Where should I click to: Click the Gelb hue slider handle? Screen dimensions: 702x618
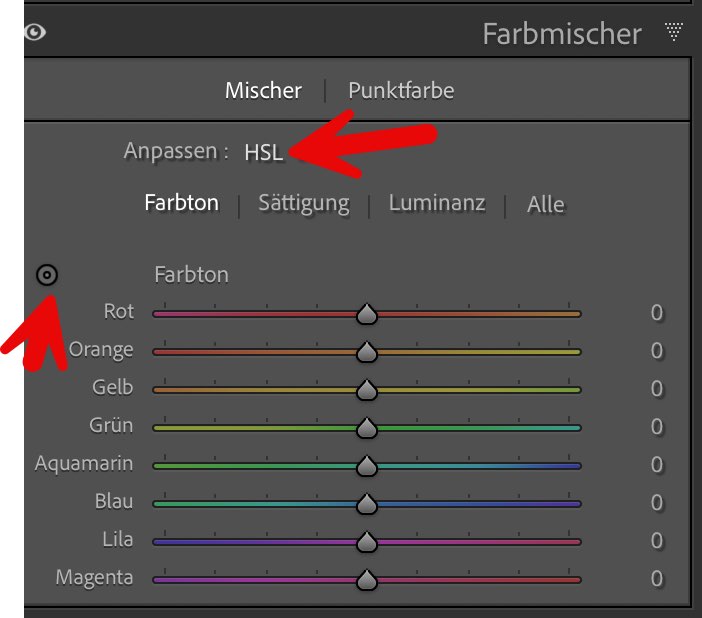click(x=367, y=390)
